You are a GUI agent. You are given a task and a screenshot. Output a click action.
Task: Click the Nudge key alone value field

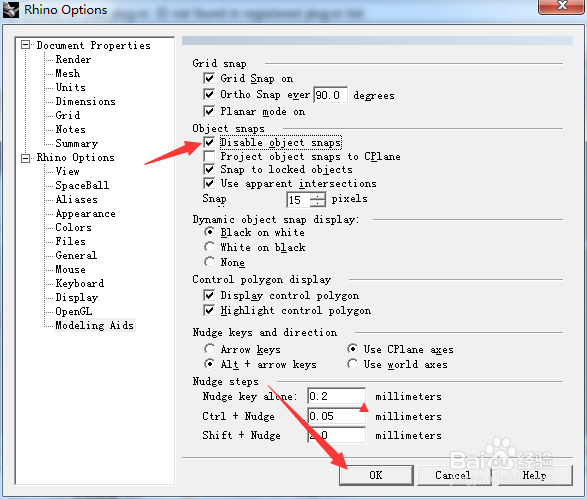[x=337, y=396]
